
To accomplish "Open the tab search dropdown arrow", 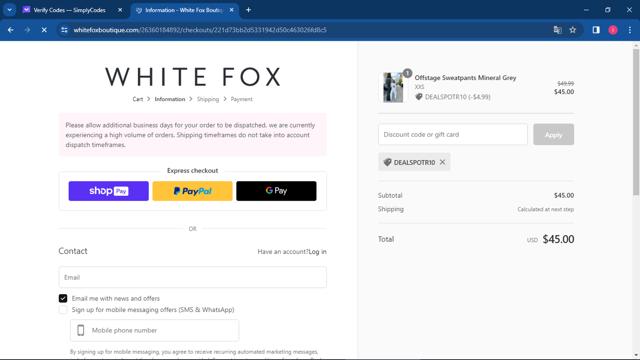I will [x=9, y=10].
